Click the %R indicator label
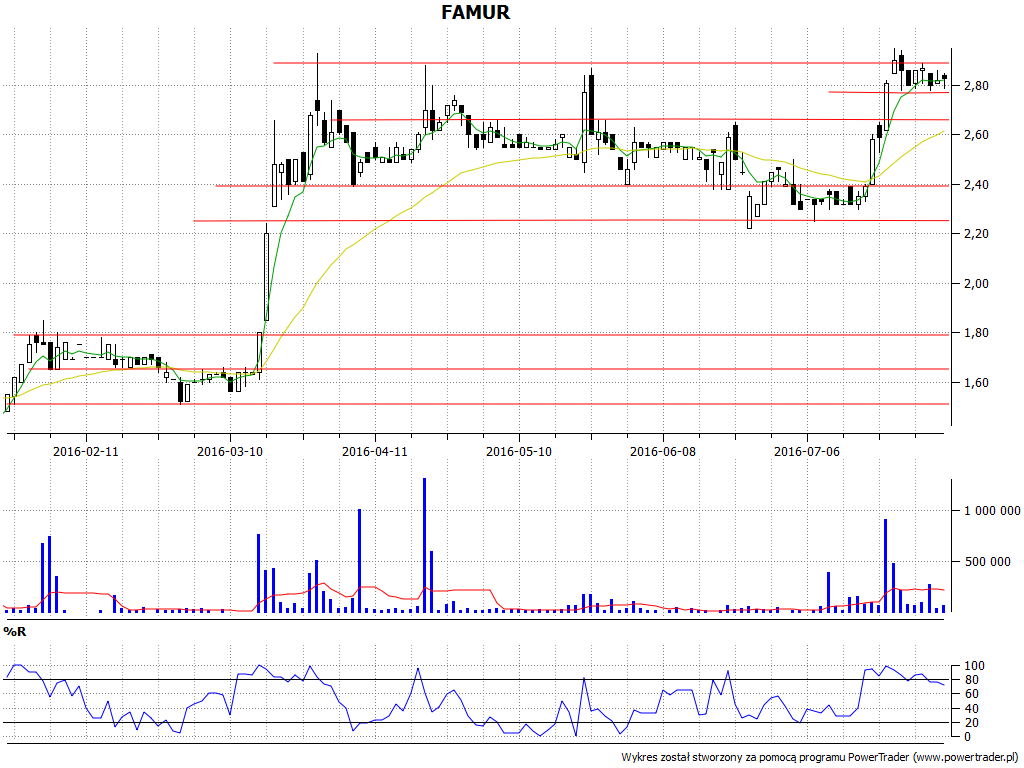The height and width of the screenshot is (768, 1024). click(14, 632)
